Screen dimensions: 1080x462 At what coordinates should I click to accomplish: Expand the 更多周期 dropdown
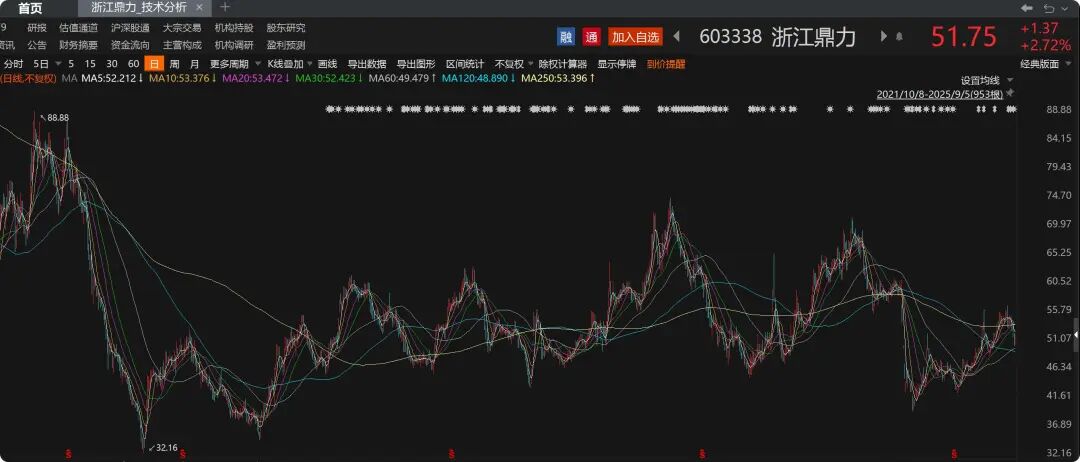tap(233, 63)
